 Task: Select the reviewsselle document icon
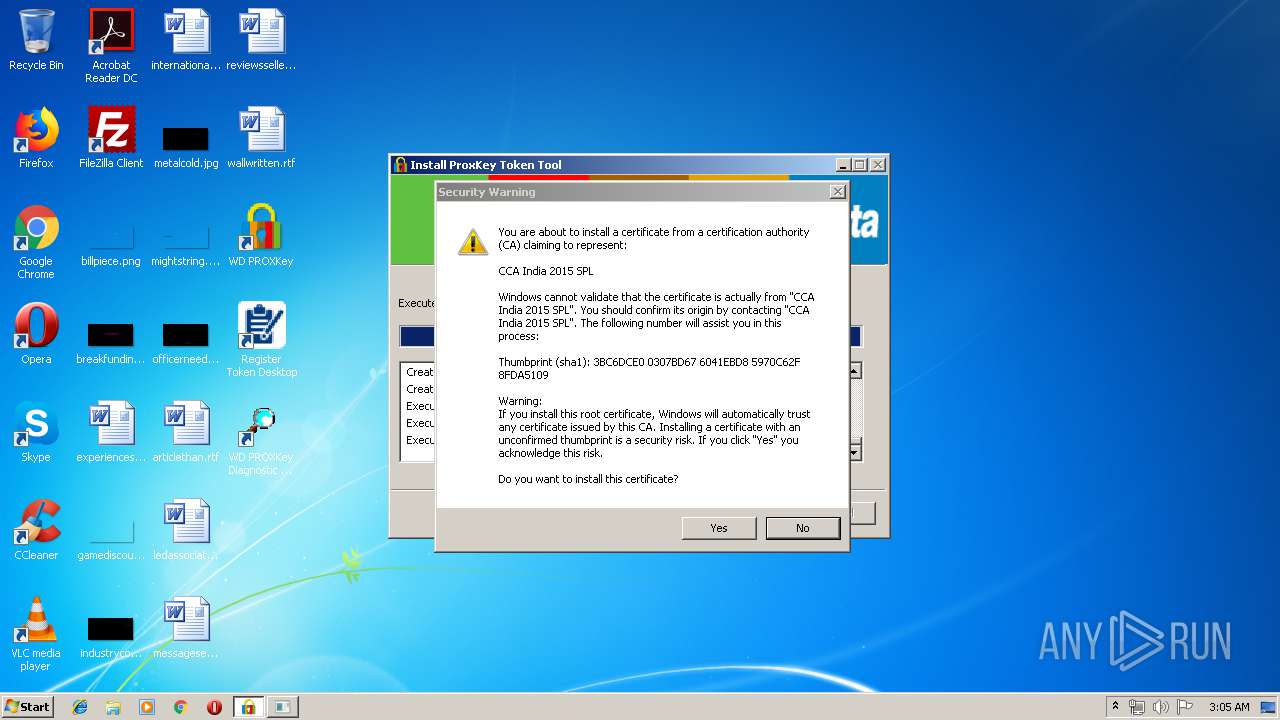pyautogui.click(x=261, y=40)
